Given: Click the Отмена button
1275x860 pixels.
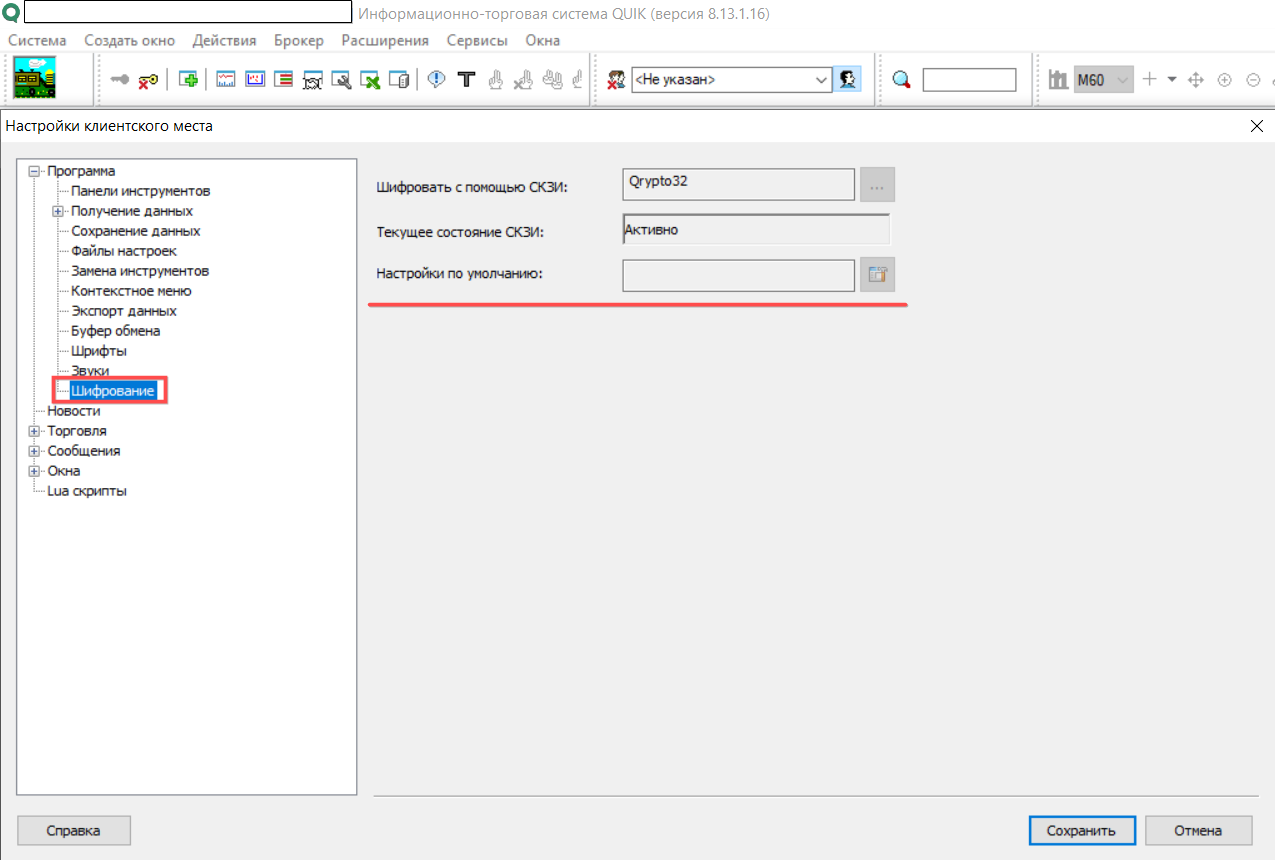Looking at the screenshot, I should [1198, 830].
